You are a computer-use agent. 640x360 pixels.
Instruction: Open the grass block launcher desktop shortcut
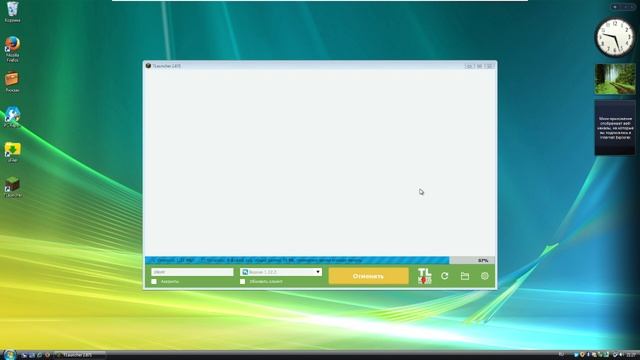13,187
